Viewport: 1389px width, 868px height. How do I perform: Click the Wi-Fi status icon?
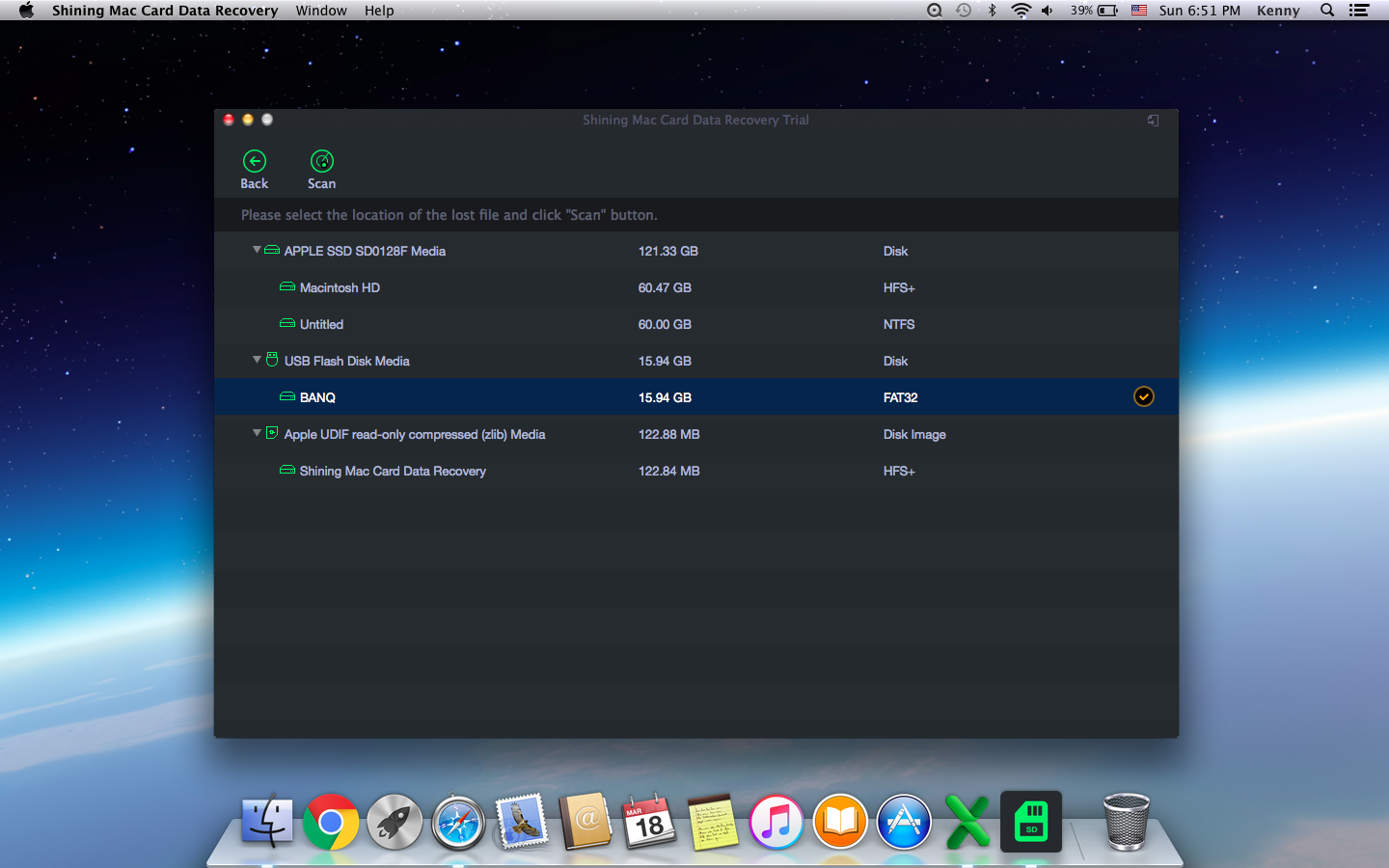click(x=1021, y=11)
